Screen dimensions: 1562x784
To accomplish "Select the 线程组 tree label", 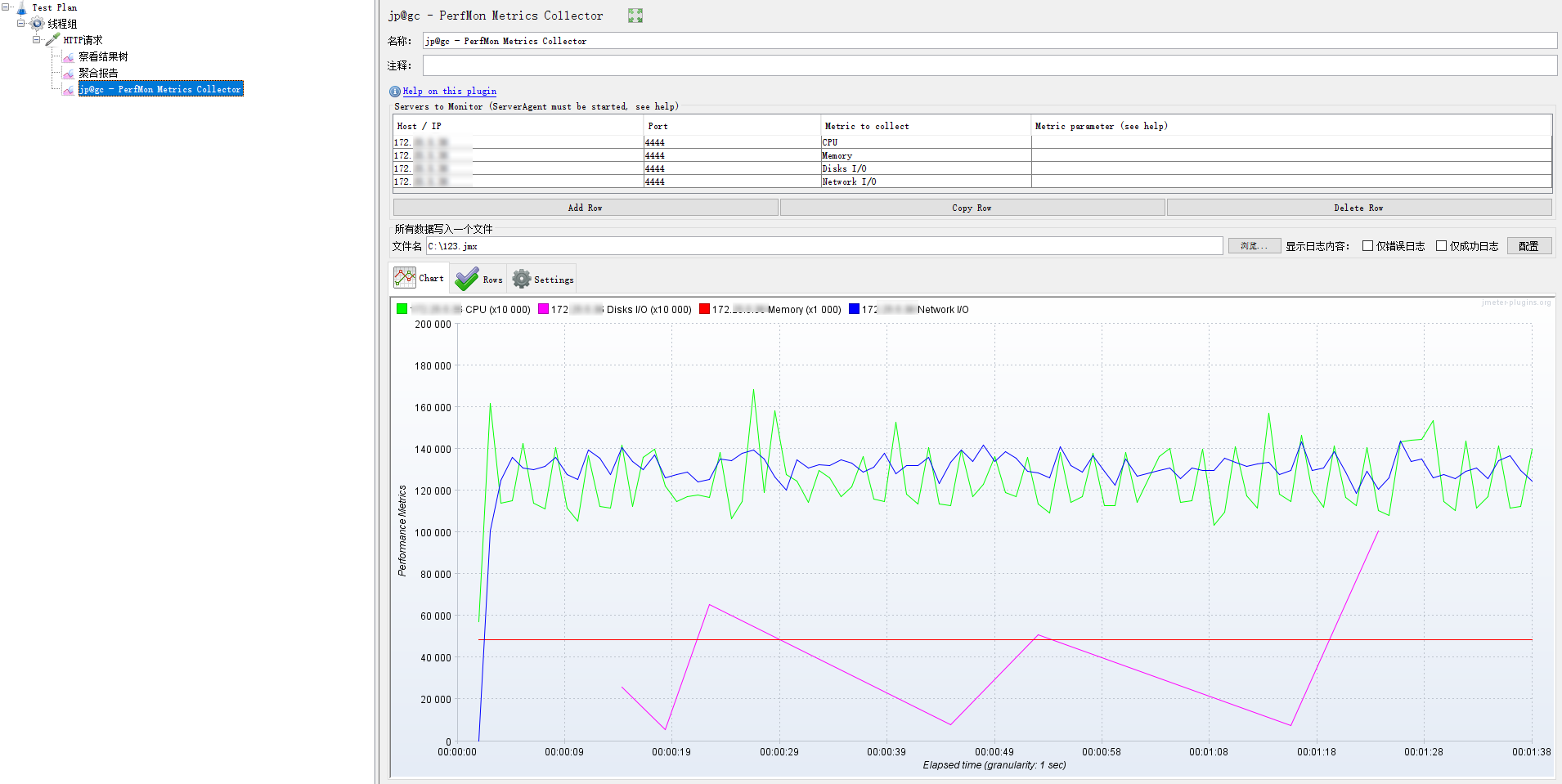I will [62, 24].
